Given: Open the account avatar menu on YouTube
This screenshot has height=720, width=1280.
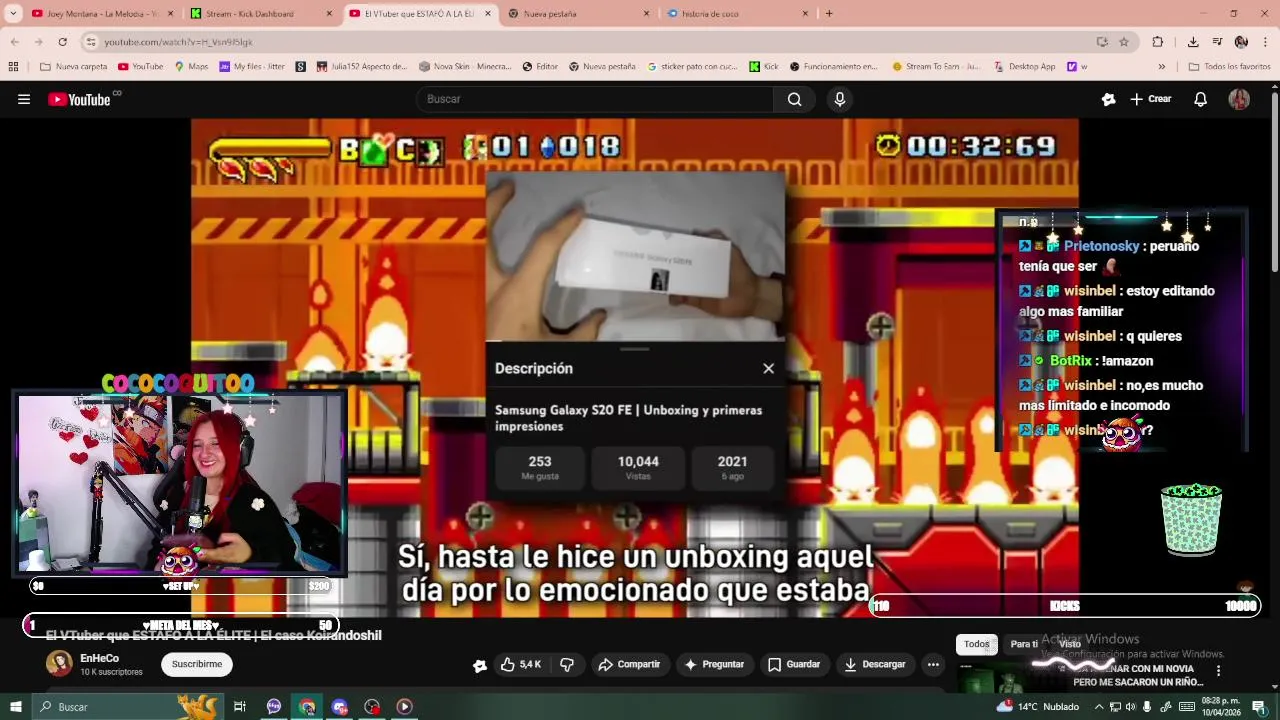Looking at the screenshot, I should 1239,99.
